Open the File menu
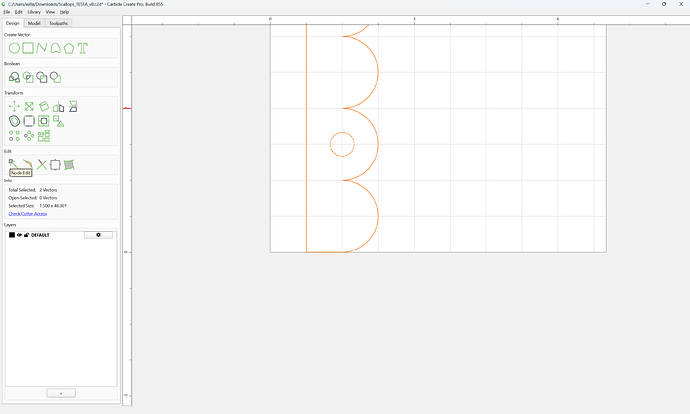Screen dimensions: 690x414 point(7,12)
